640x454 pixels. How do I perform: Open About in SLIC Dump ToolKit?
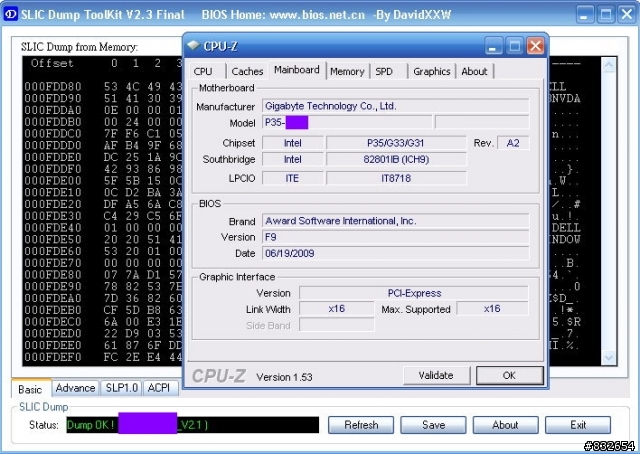coord(505,425)
